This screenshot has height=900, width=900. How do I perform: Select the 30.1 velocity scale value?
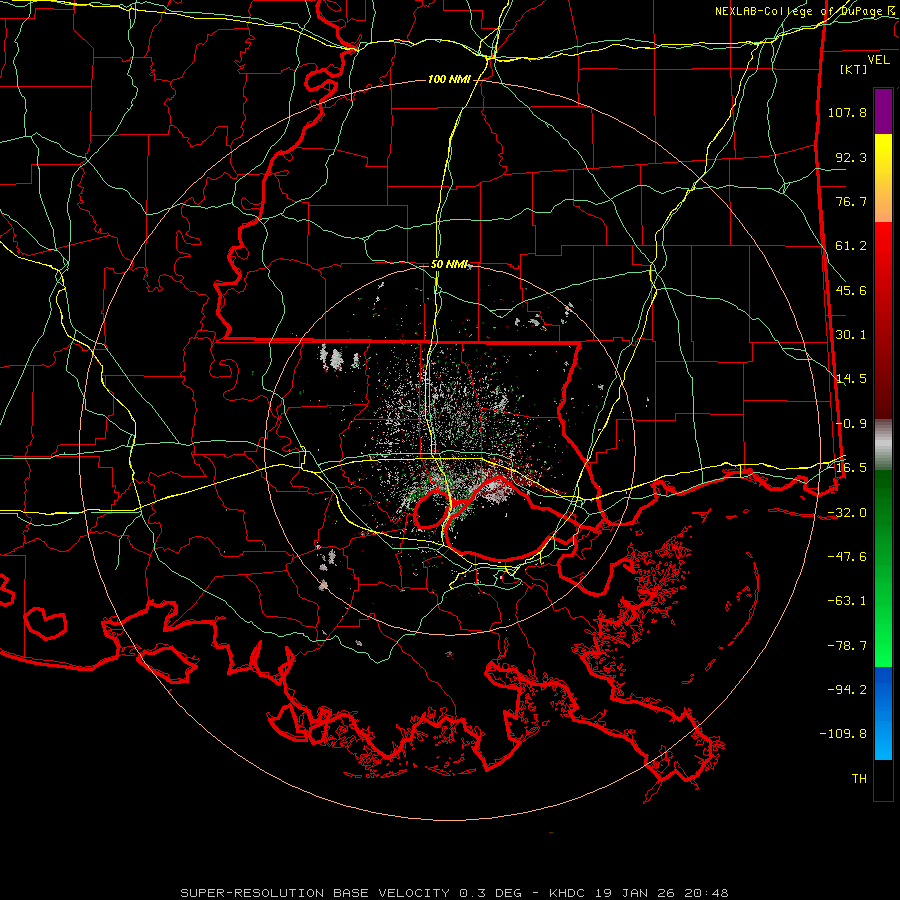pos(851,335)
